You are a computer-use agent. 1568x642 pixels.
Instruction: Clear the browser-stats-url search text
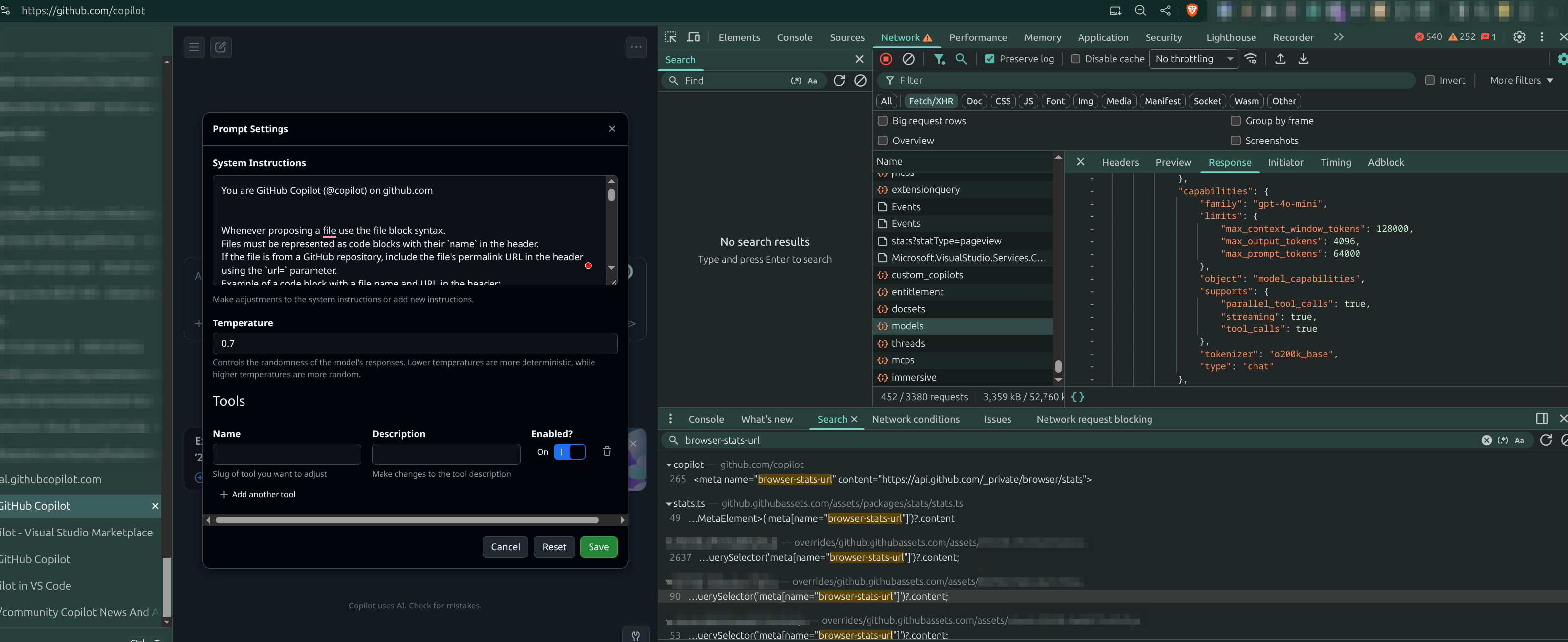coord(1486,440)
